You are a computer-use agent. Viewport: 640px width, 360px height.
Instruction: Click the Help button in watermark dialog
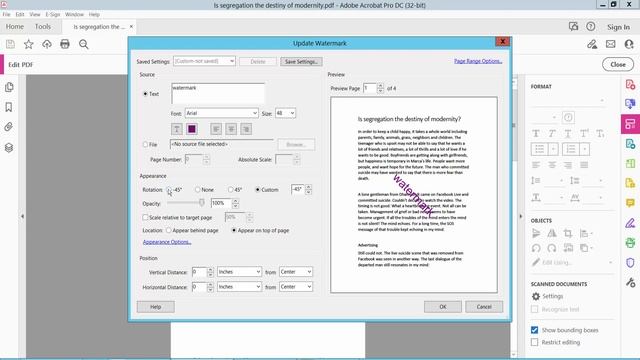point(156,307)
